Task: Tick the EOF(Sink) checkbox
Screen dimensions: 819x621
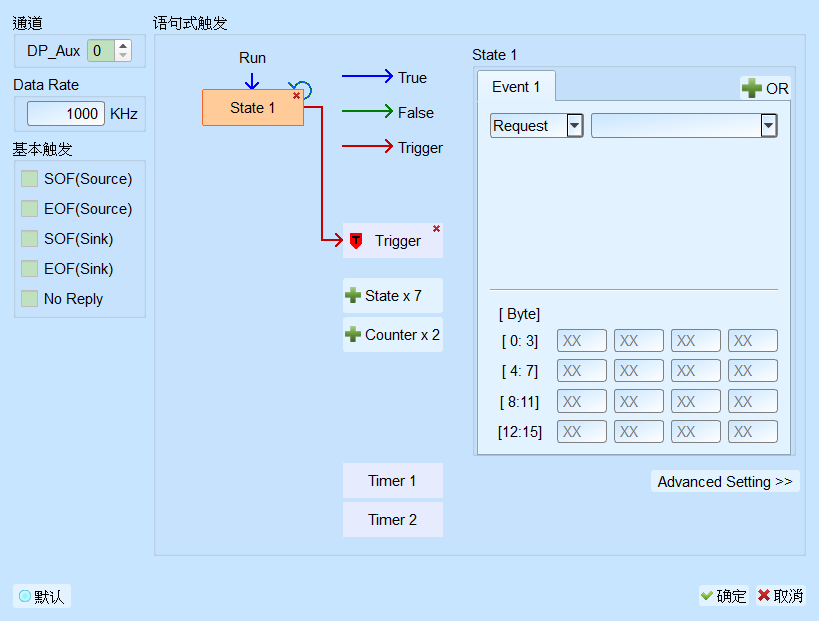Action: (x=29, y=268)
